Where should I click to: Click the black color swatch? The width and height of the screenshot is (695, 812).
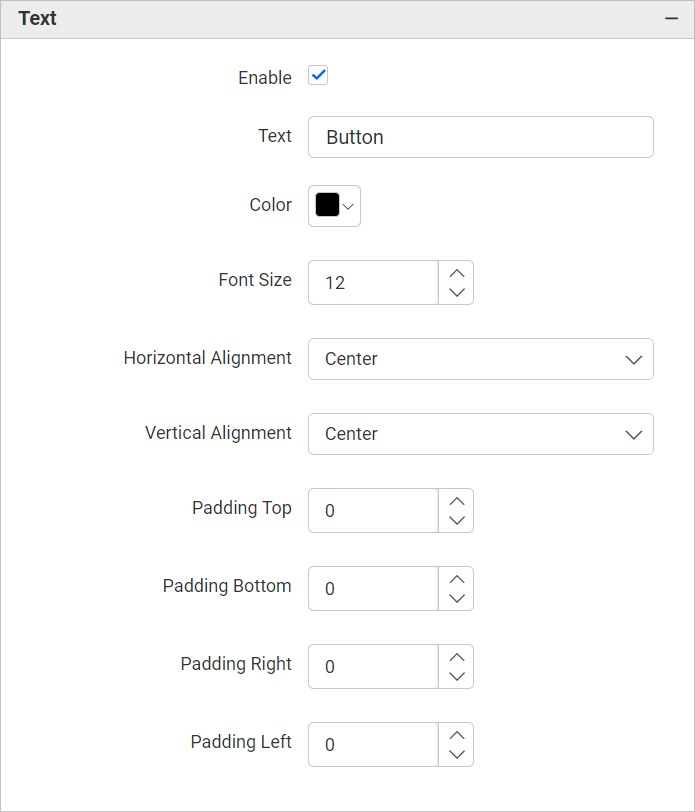pyautogui.click(x=327, y=205)
